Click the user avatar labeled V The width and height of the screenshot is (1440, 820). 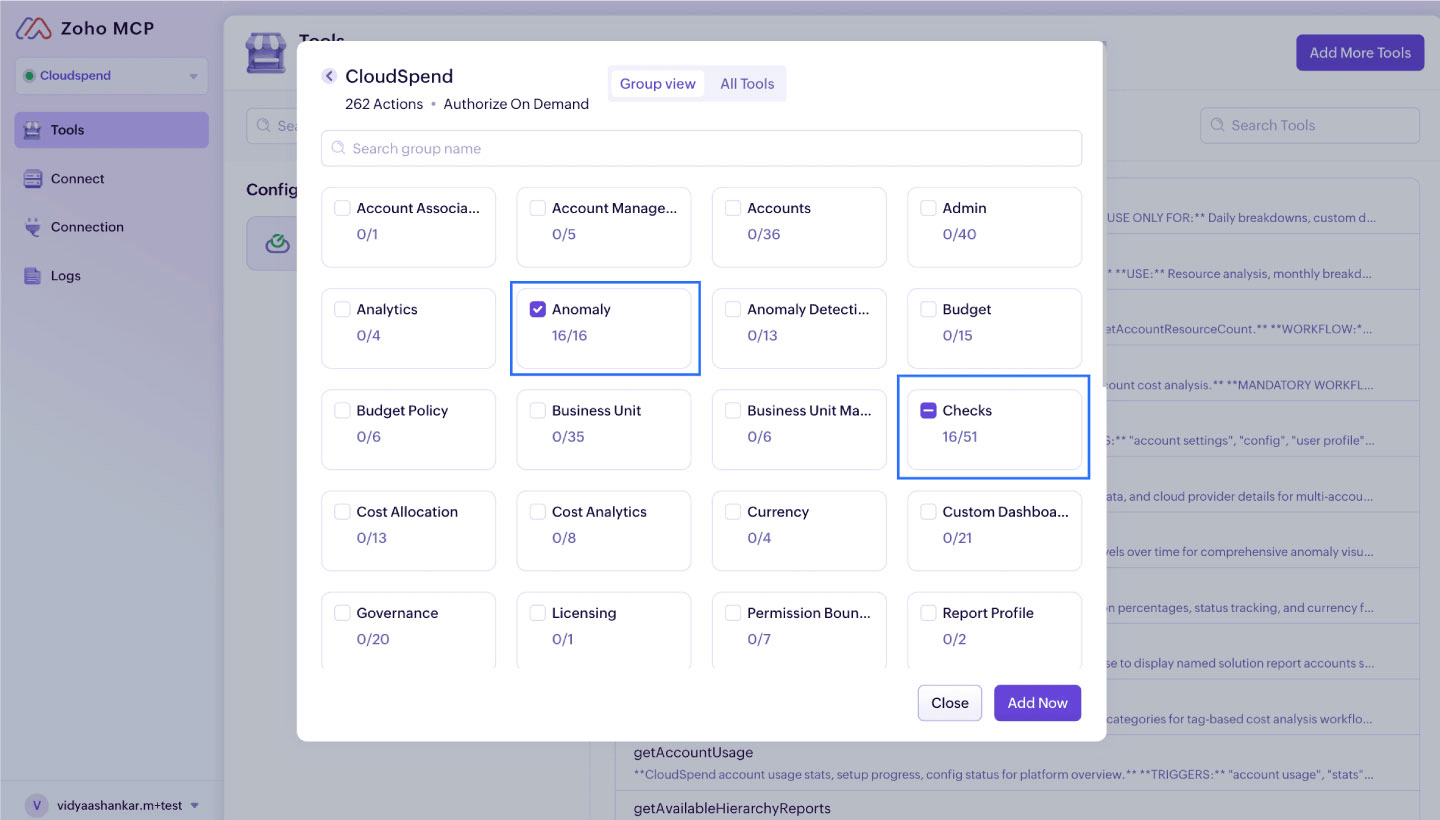[37, 805]
